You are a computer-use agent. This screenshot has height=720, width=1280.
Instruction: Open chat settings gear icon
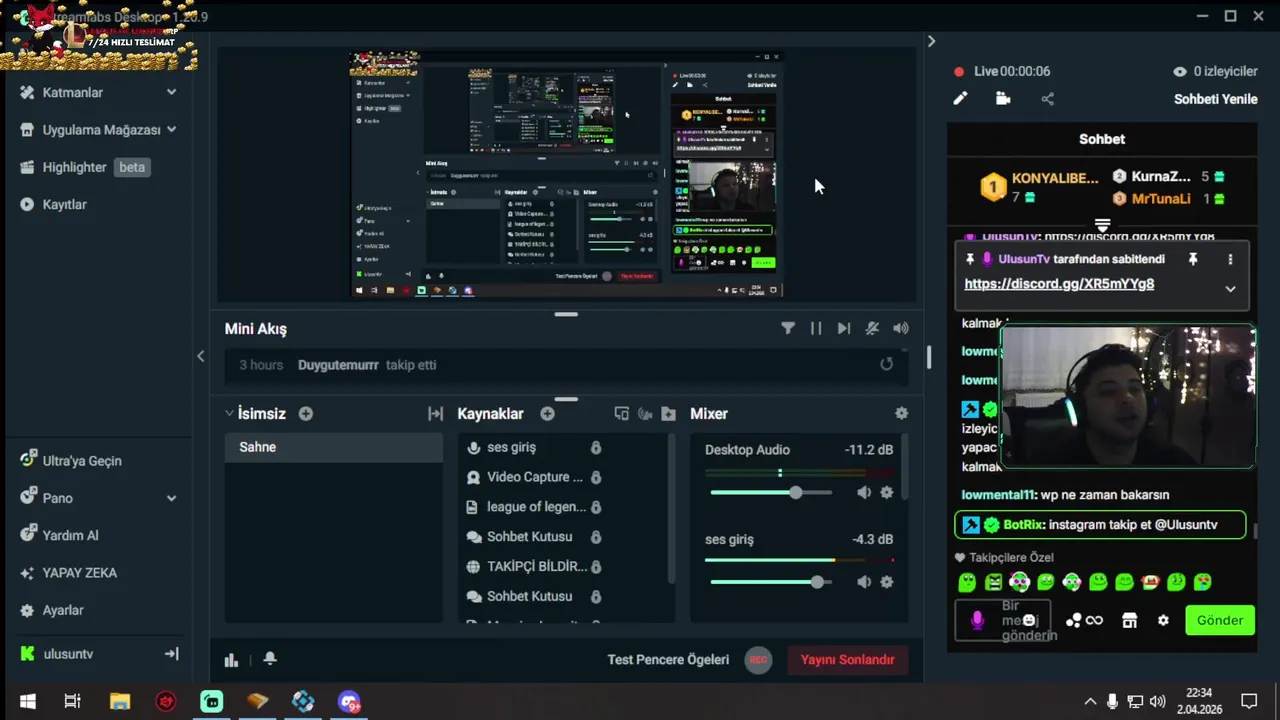[x=1163, y=620]
